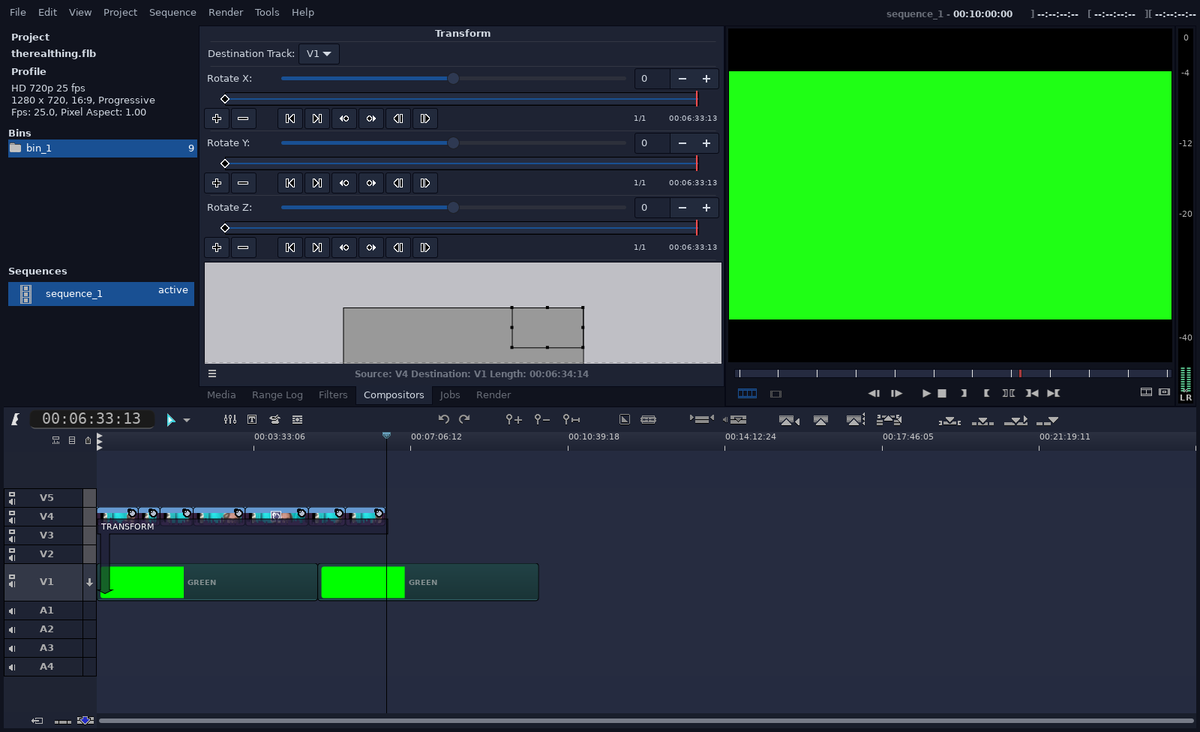Viewport: 1200px width, 732px height.
Task: Add a keyframe for Rotate X
Action: coord(217,119)
